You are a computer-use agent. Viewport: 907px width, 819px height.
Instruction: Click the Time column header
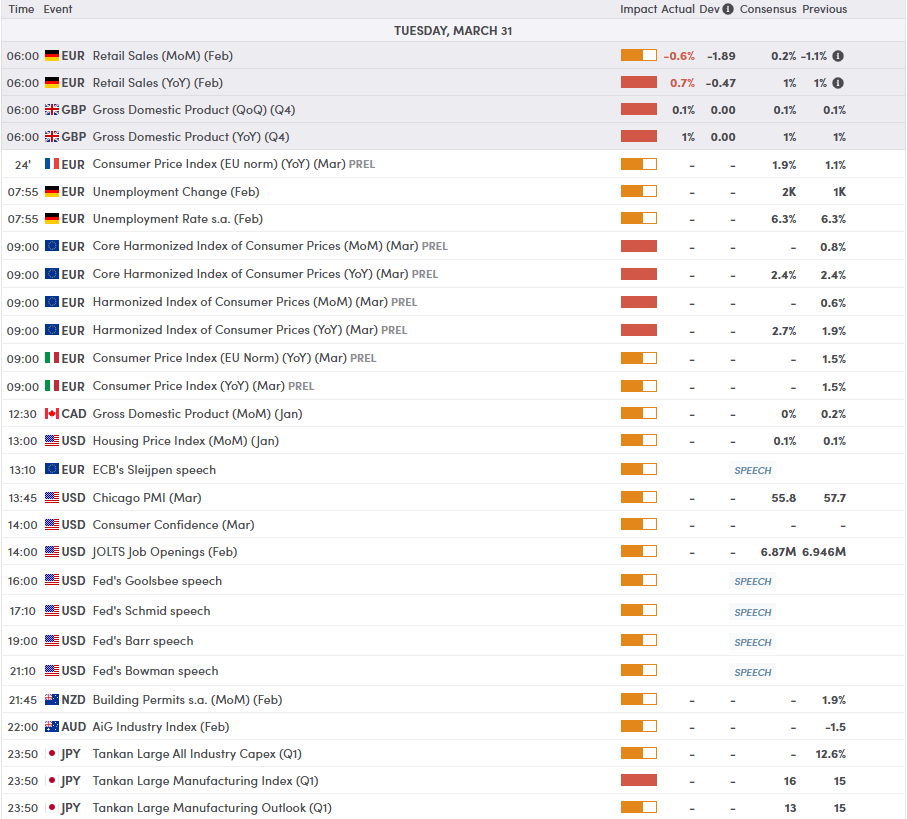(x=21, y=9)
